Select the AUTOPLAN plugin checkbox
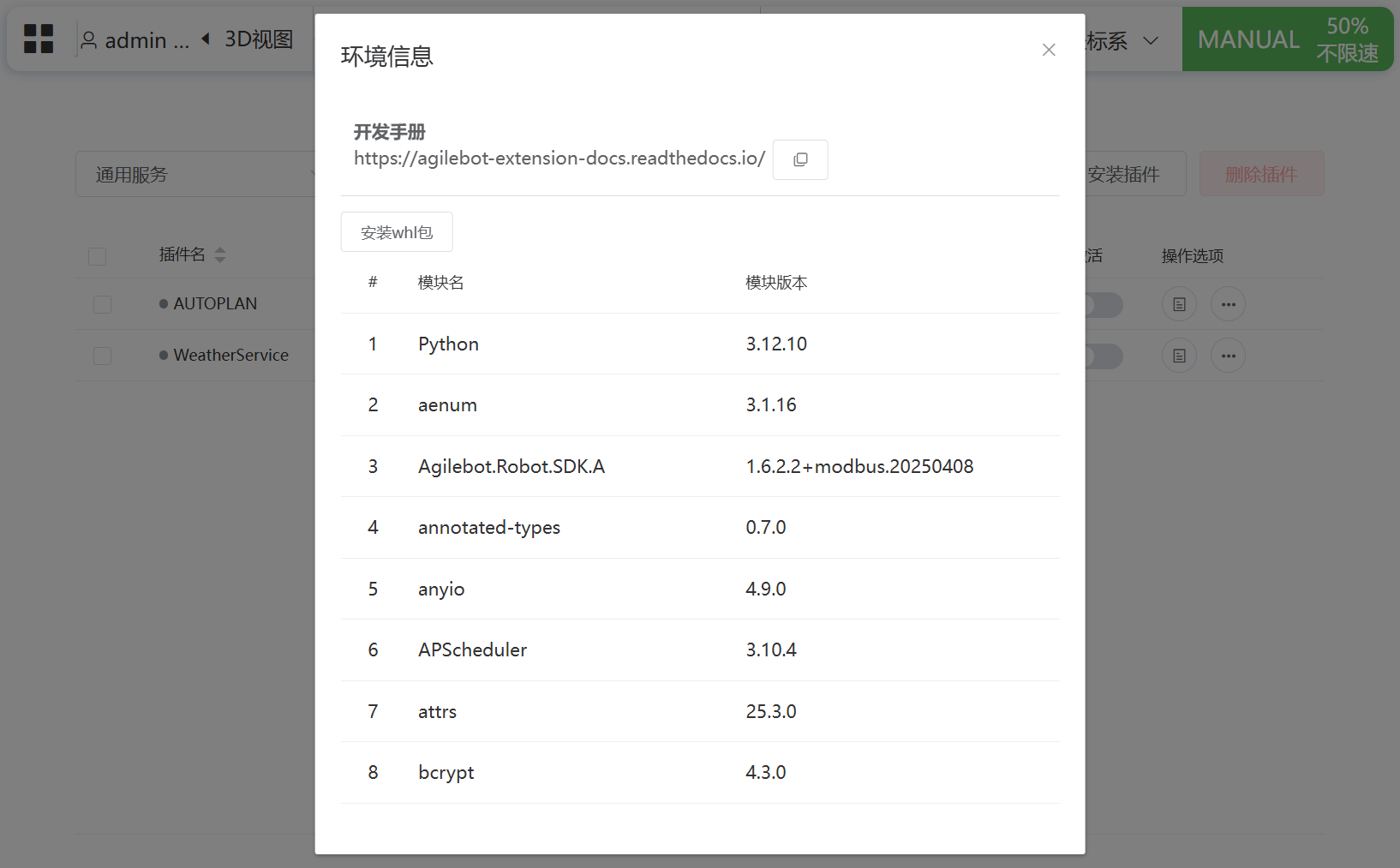Screen dimensions: 1400x868 click(x=103, y=304)
